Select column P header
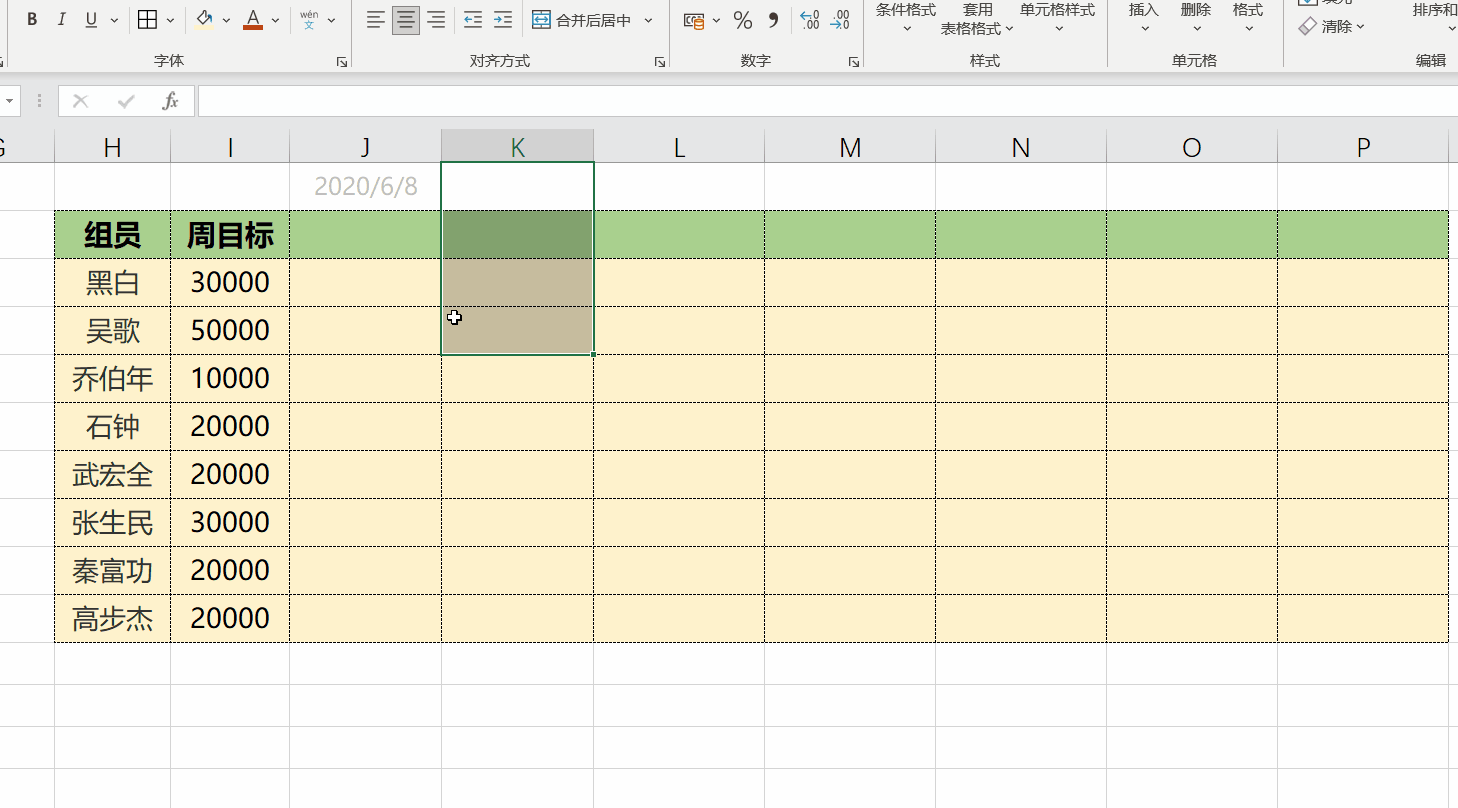 click(x=1363, y=147)
